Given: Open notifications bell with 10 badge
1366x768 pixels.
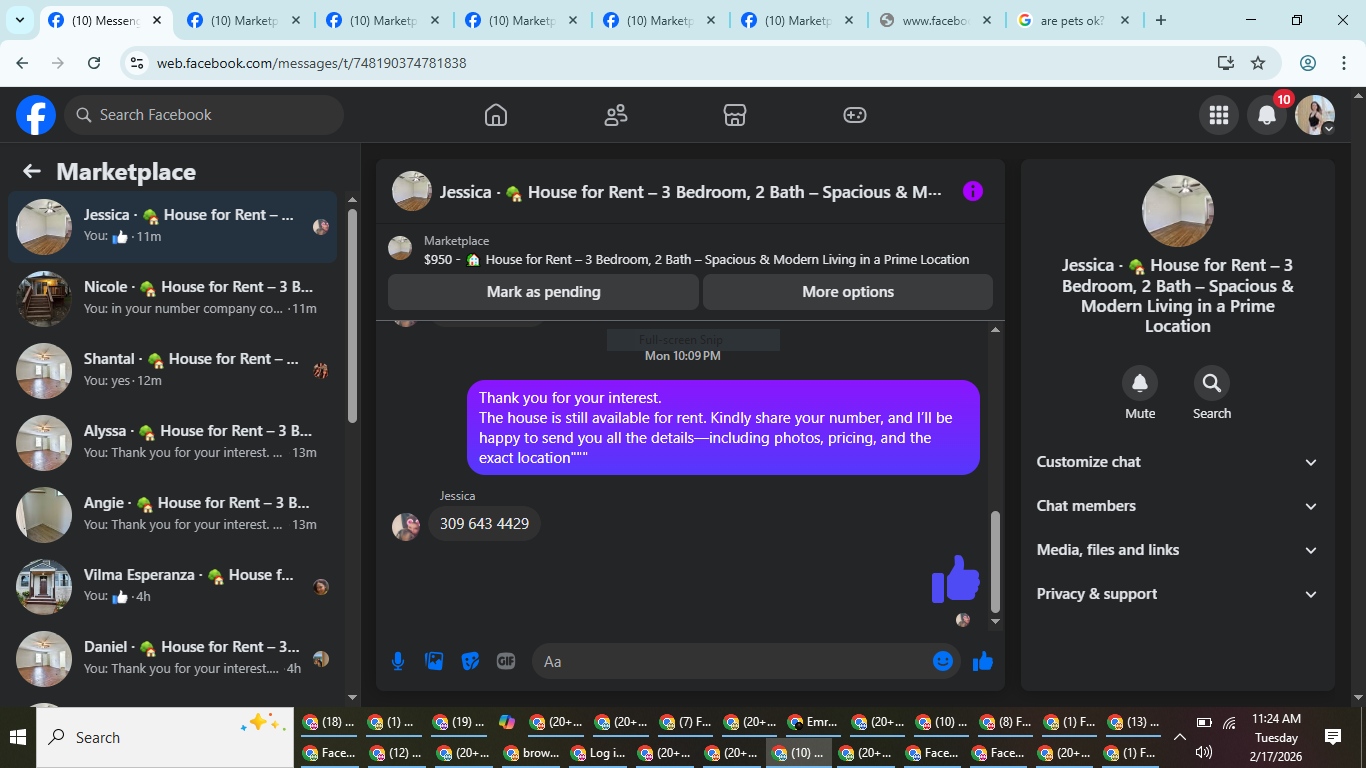Looking at the screenshot, I should 1267,115.
